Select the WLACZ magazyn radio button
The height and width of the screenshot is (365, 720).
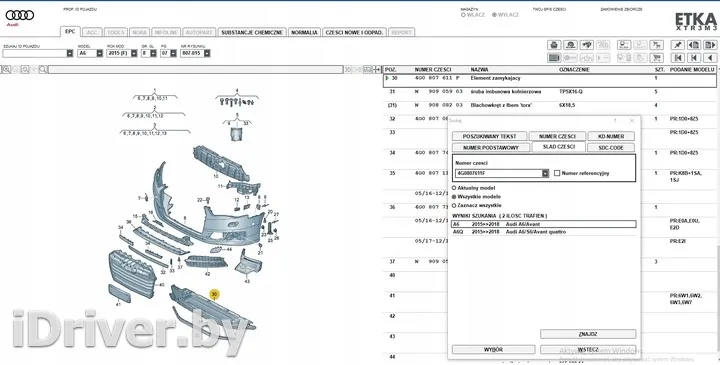[x=463, y=15]
